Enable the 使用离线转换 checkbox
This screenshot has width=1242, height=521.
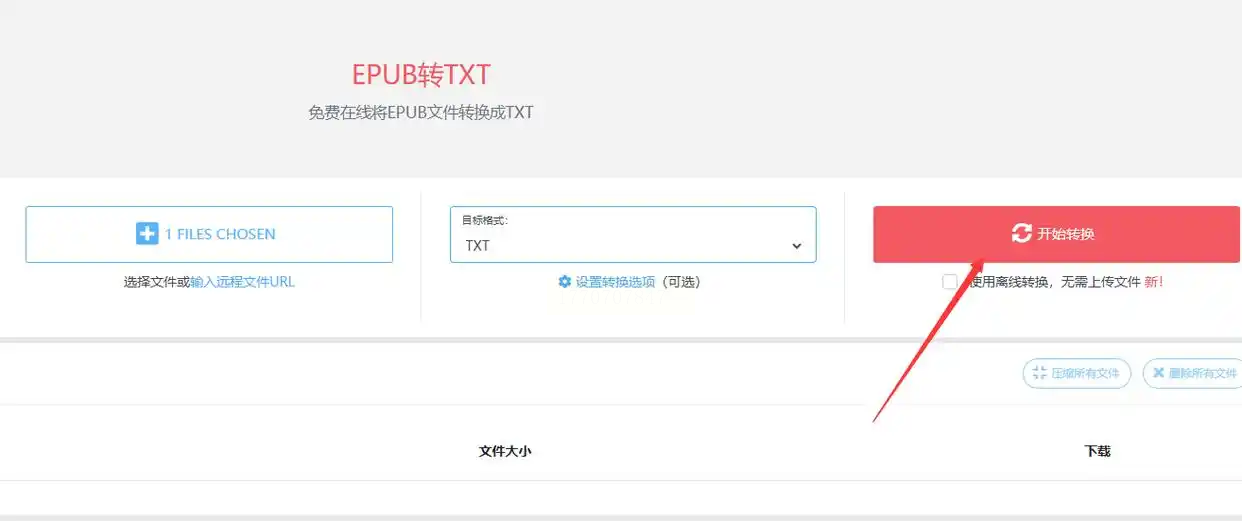point(950,282)
